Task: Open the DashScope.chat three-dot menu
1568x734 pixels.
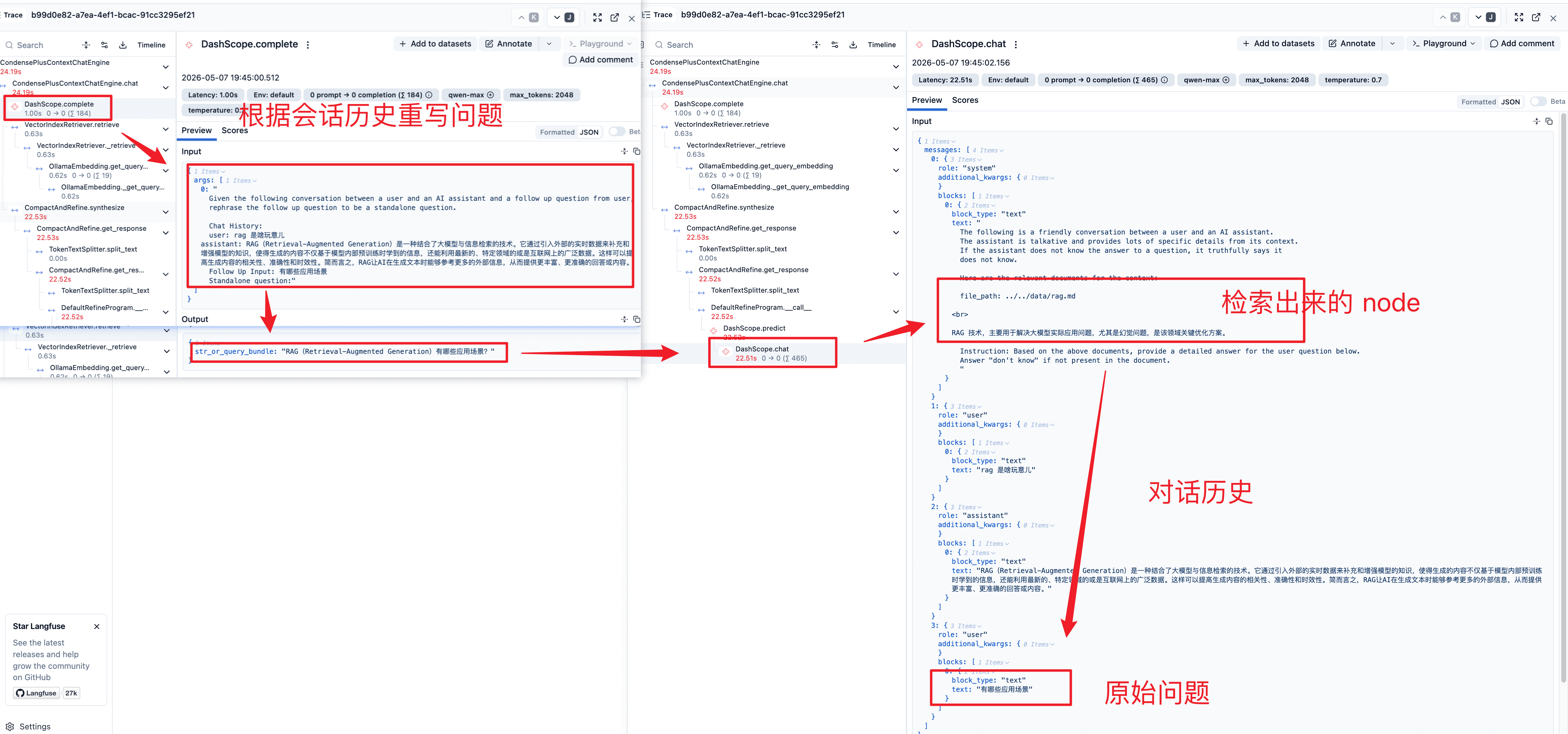Action: [x=1015, y=44]
